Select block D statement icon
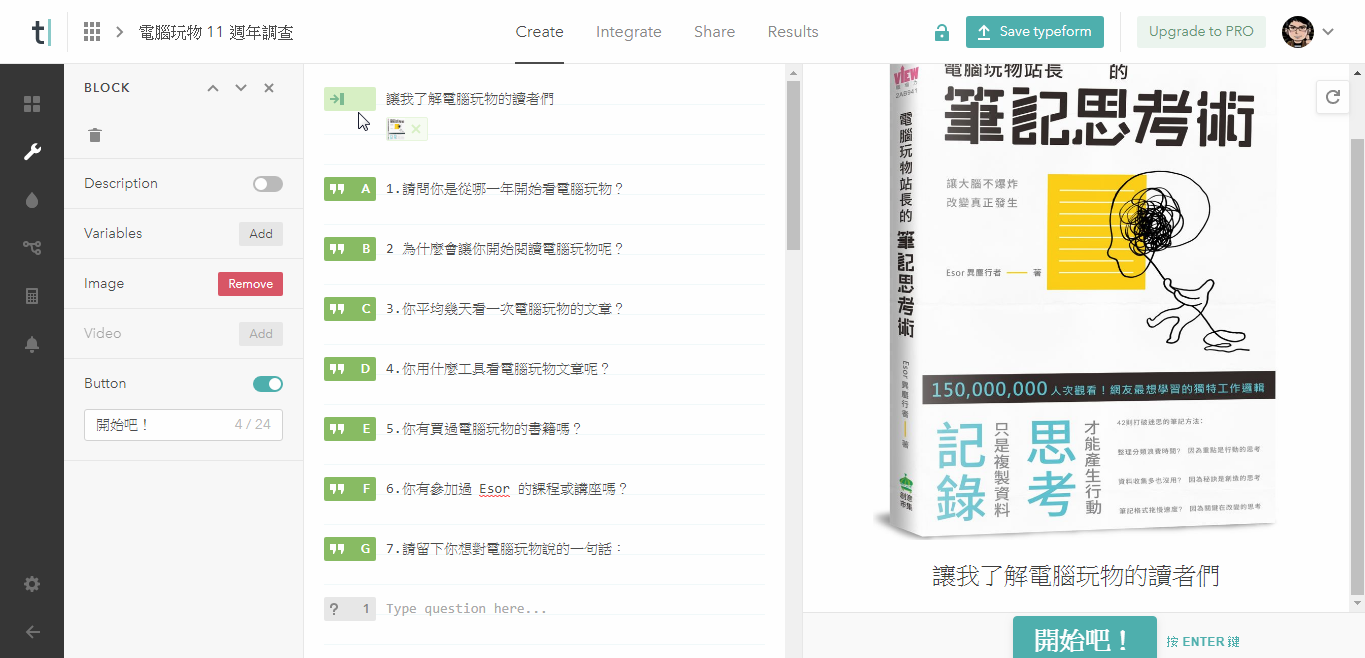The image size is (1365, 658). 350,368
